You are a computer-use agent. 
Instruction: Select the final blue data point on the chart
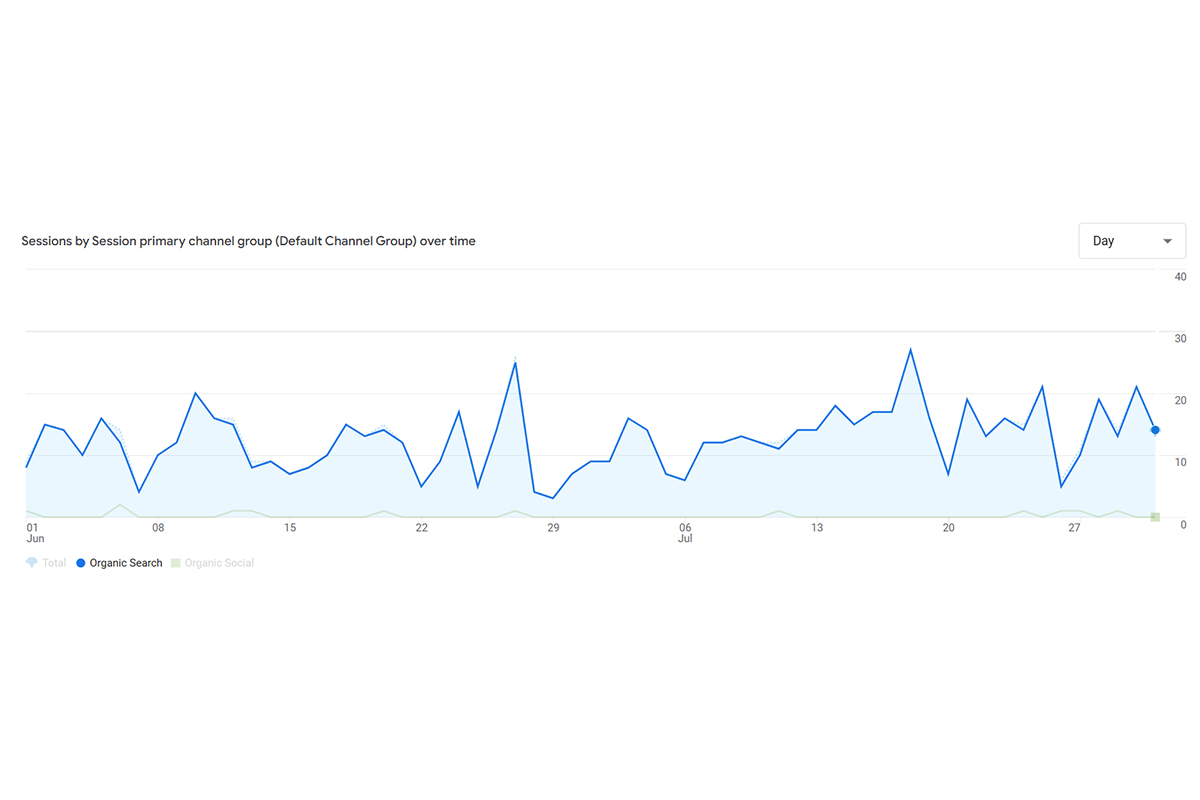(x=1155, y=430)
